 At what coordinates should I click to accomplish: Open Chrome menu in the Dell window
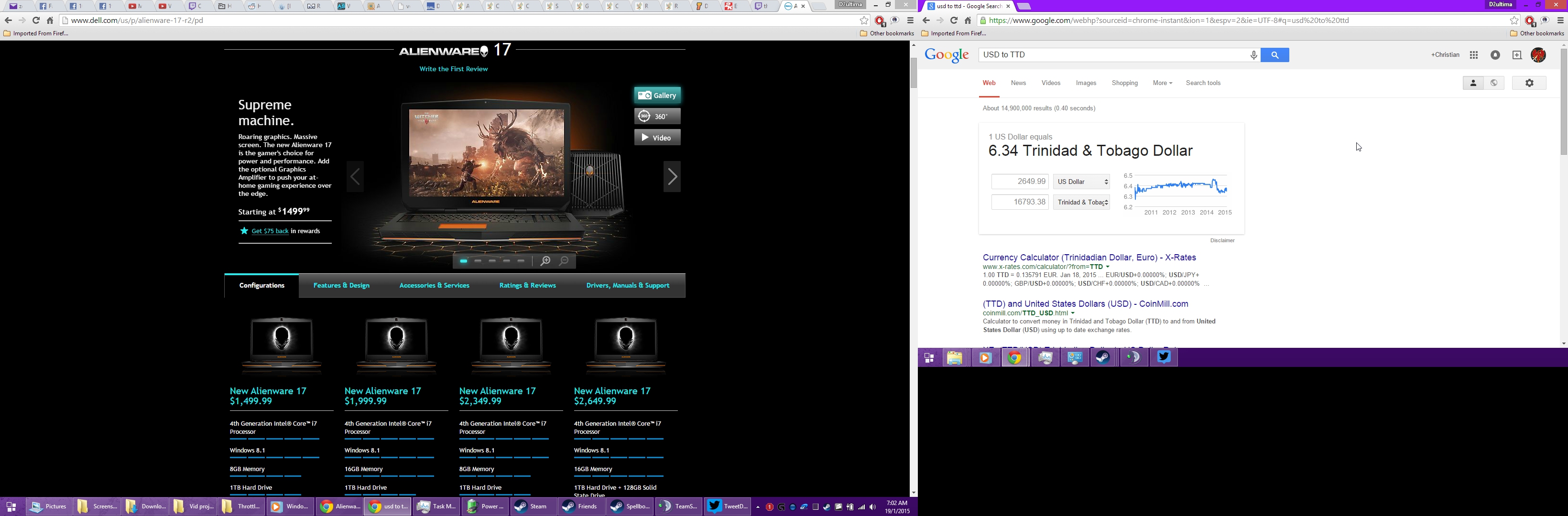pos(910,21)
